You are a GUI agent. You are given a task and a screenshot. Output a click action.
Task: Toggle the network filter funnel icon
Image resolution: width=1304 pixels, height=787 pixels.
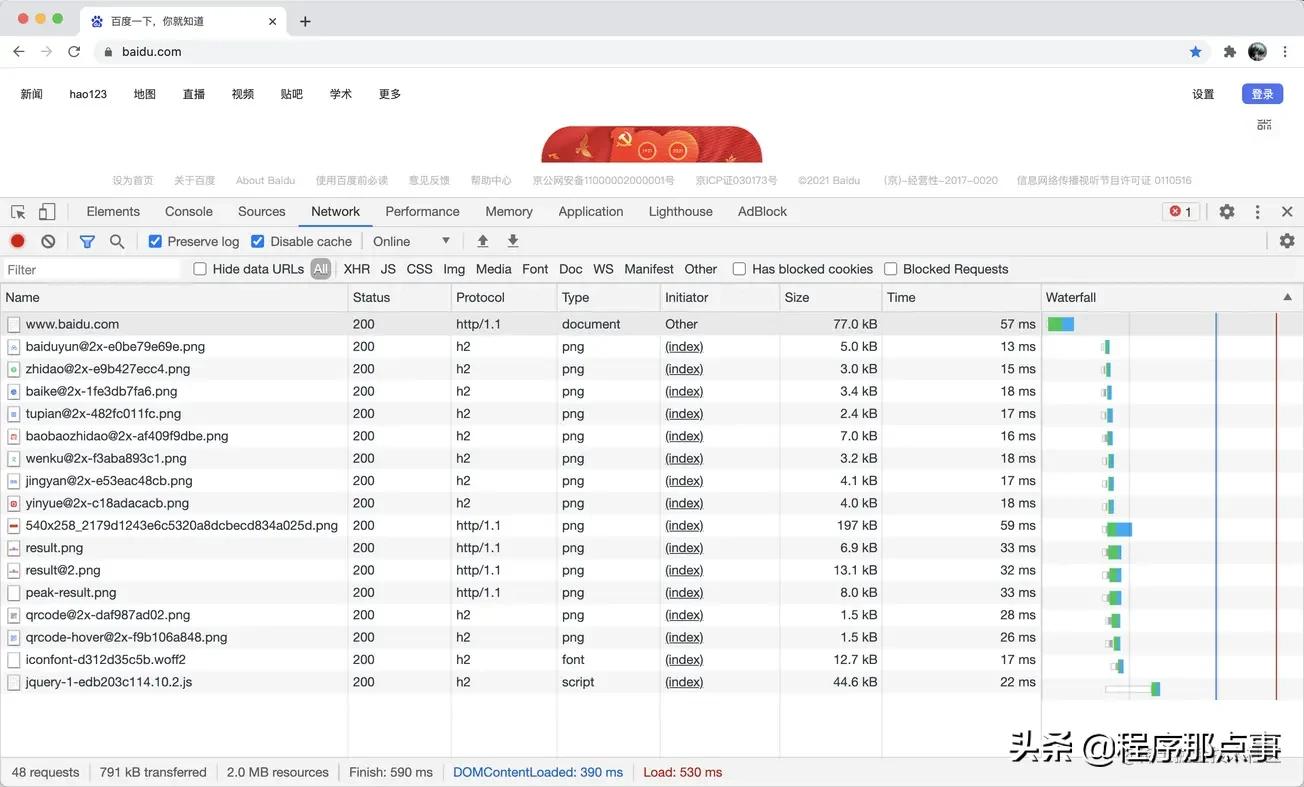pos(87,241)
